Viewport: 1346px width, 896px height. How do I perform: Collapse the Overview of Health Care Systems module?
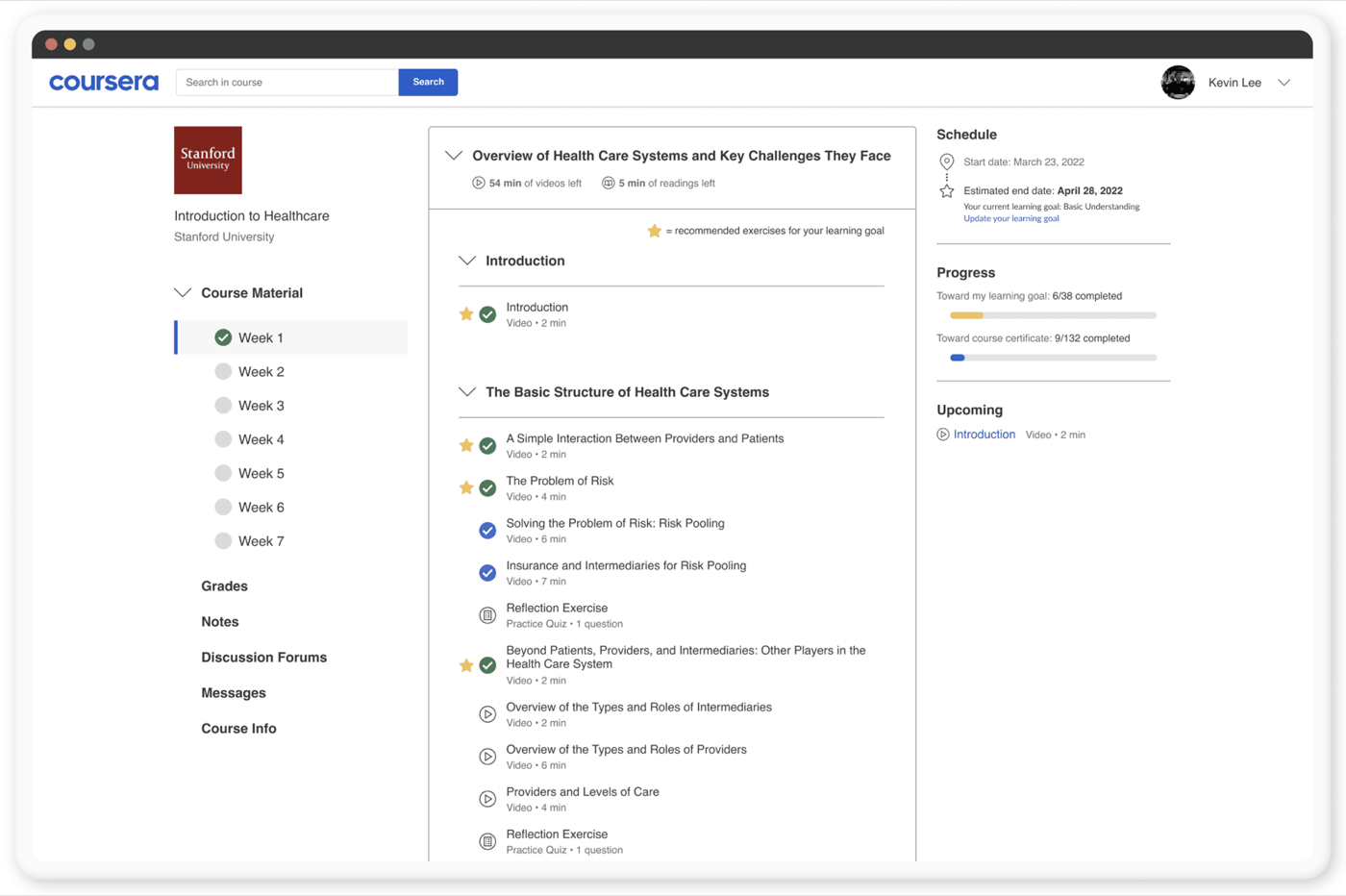click(454, 156)
